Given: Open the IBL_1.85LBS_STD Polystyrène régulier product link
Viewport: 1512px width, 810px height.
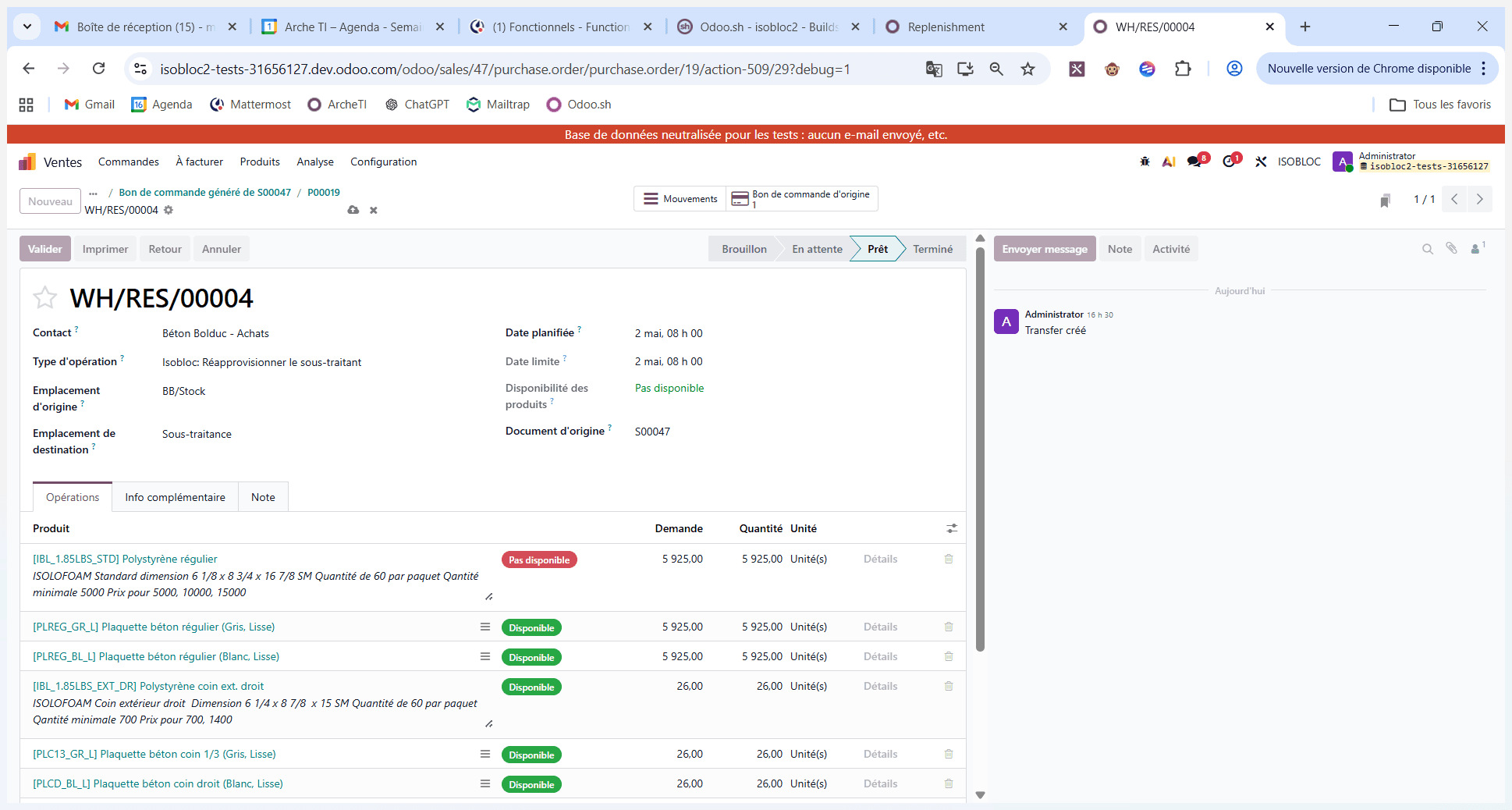Looking at the screenshot, I should [x=125, y=559].
